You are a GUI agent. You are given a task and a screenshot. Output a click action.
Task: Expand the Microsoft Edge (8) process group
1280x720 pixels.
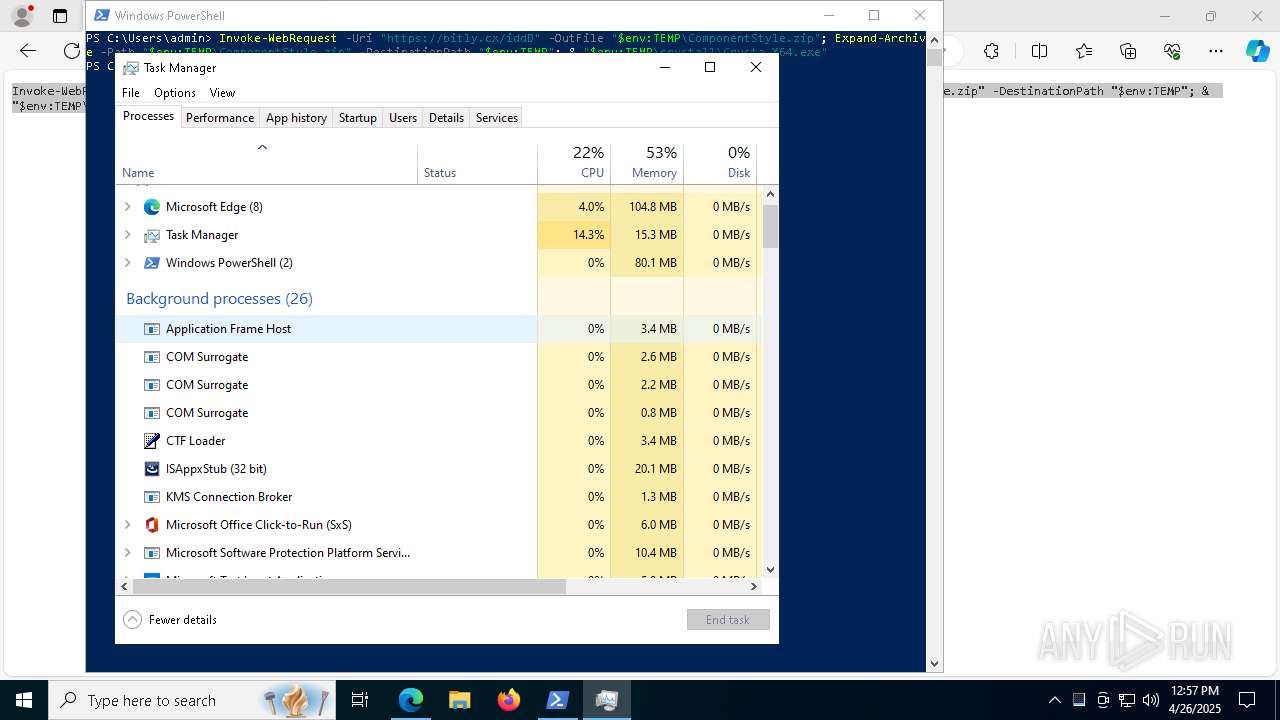point(127,207)
